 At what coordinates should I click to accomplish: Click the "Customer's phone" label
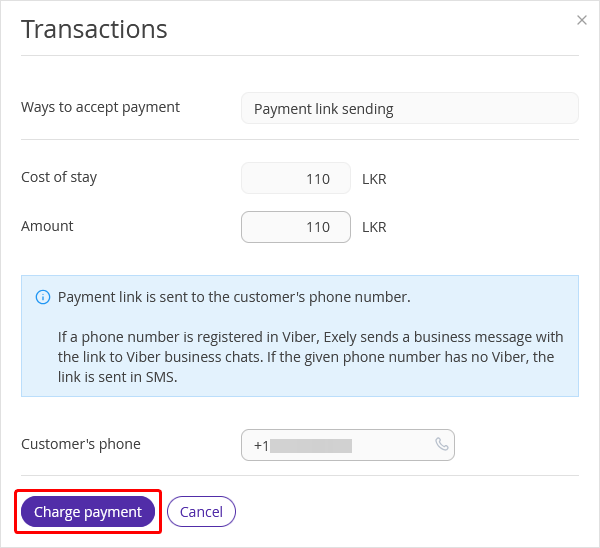(81, 444)
